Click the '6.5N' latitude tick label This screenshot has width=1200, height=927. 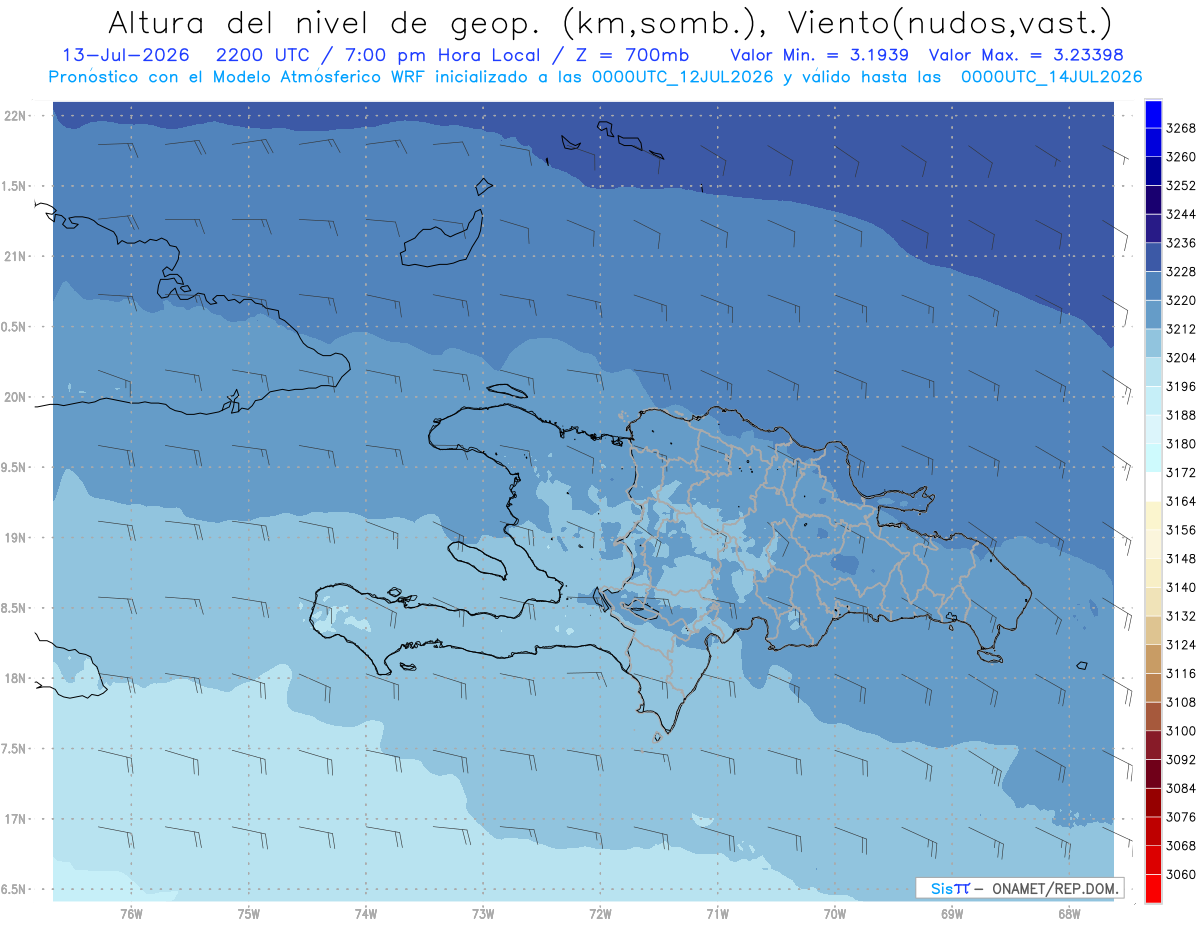(12, 889)
